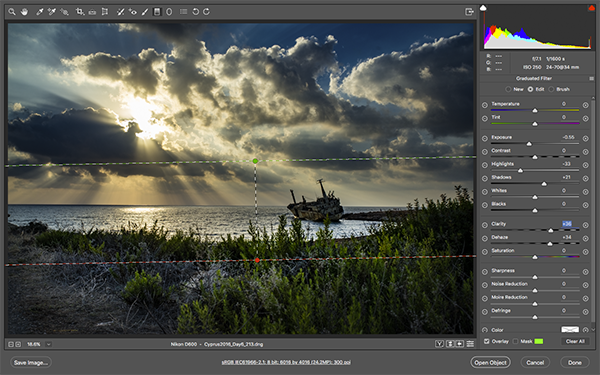Click the Shadows slider handle
The height and width of the screenshot is (375, 600).
(x=544, y=184)
